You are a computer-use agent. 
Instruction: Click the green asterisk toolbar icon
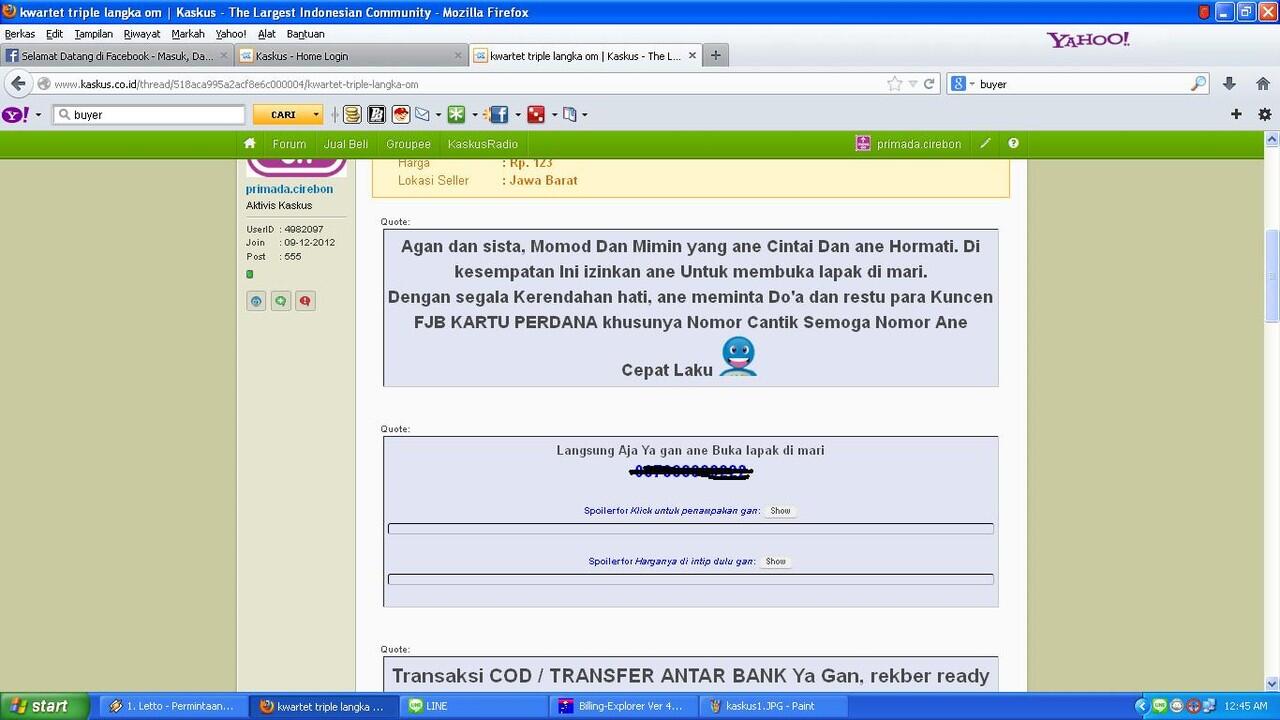pyautogui.click(x=456, y=115)
